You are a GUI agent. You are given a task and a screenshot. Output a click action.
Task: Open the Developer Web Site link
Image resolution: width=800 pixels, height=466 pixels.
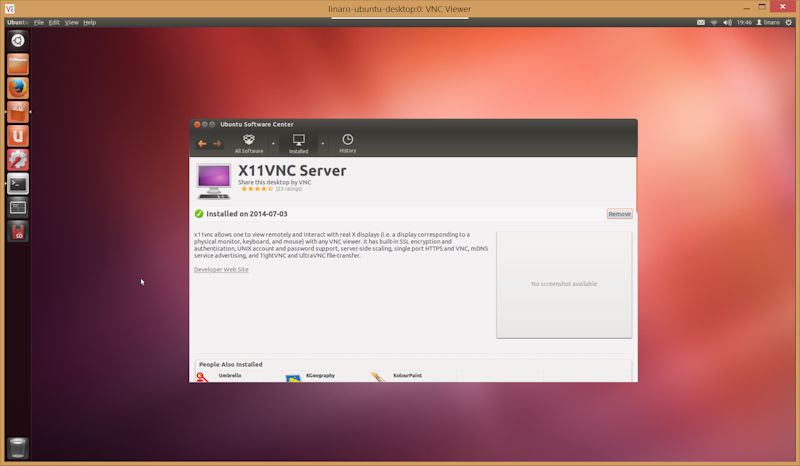point(221,269)
